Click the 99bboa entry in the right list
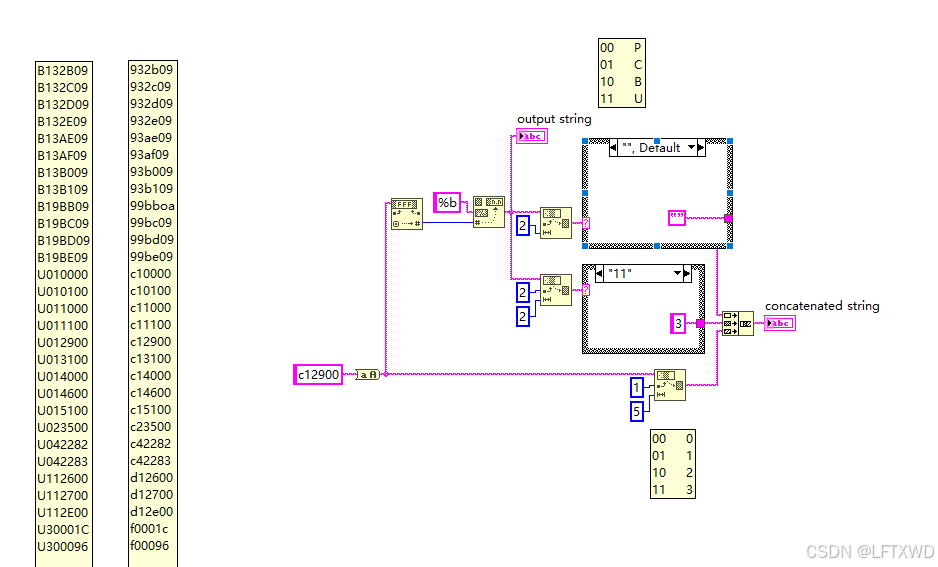Screen dimensions: 938x567 (x=153, y=206)
